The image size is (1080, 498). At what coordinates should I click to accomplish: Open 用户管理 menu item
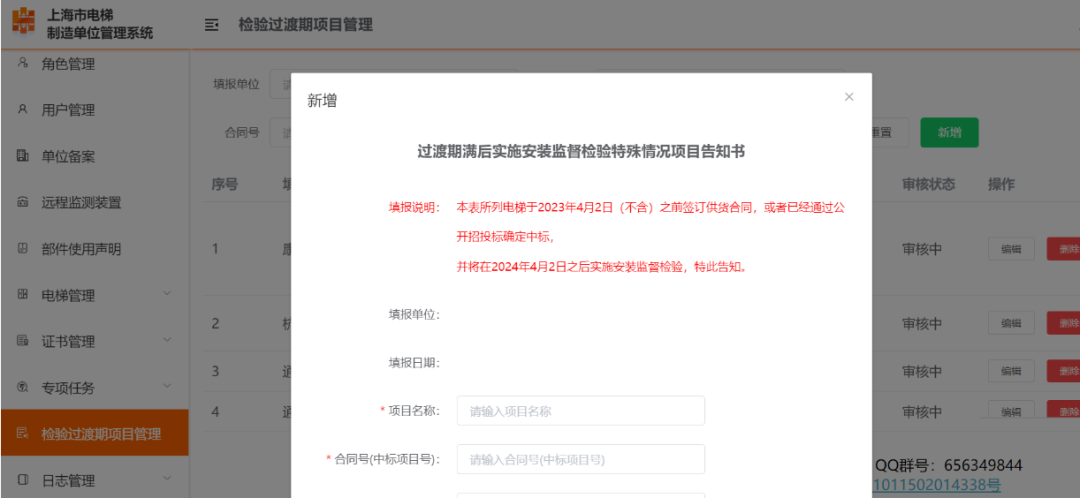94,110
